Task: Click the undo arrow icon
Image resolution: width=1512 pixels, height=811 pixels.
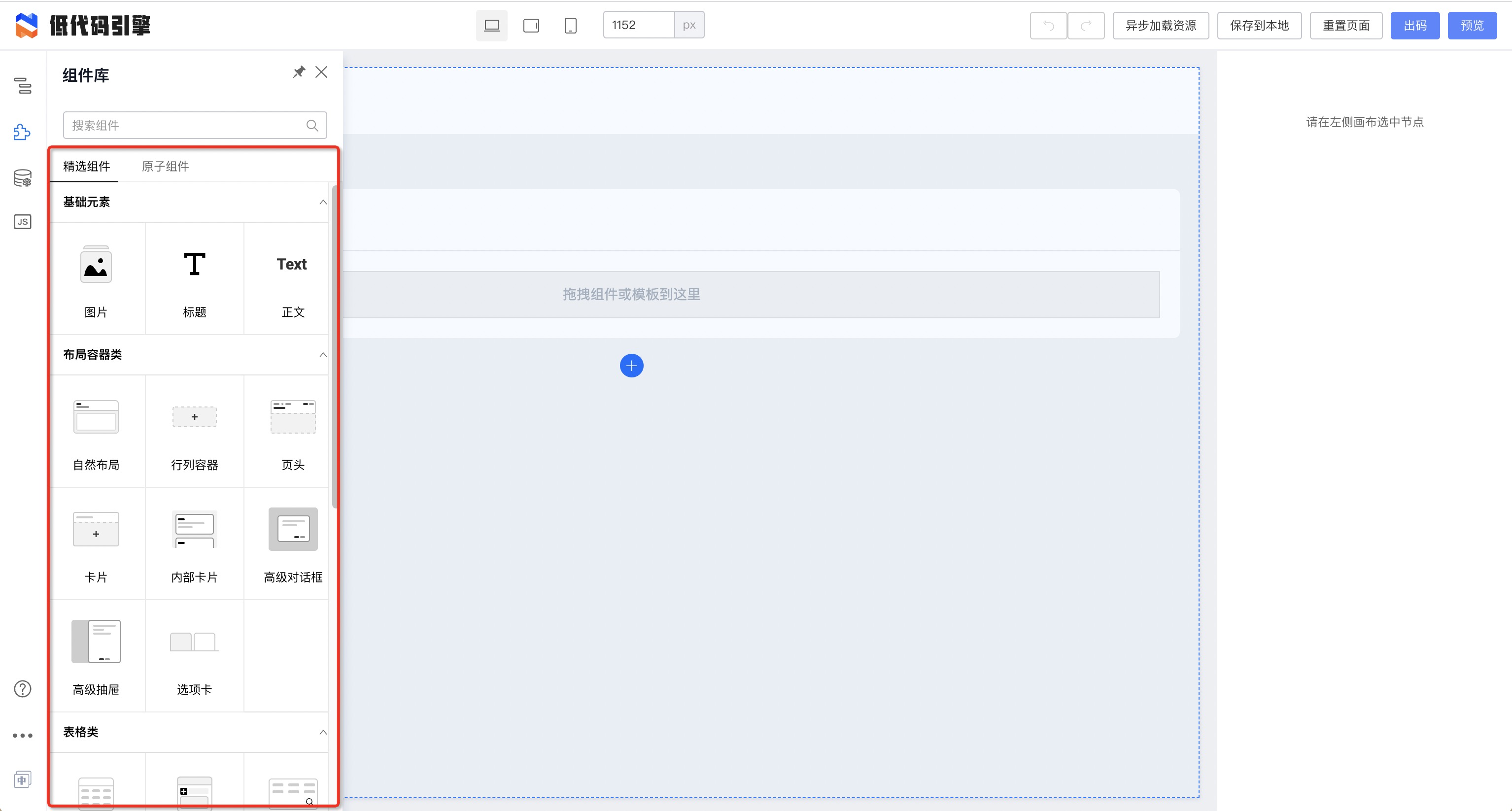Action: [1048, 25]
